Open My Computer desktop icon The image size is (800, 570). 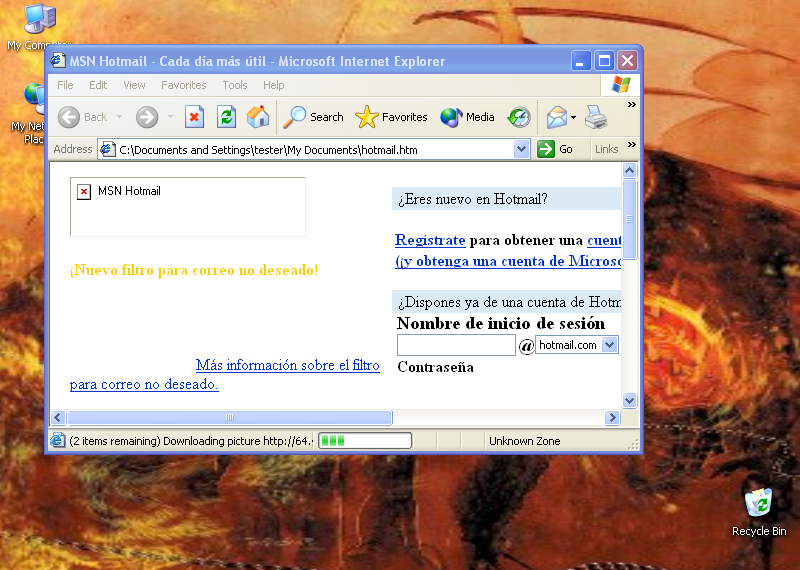click(x=39, y=27)
